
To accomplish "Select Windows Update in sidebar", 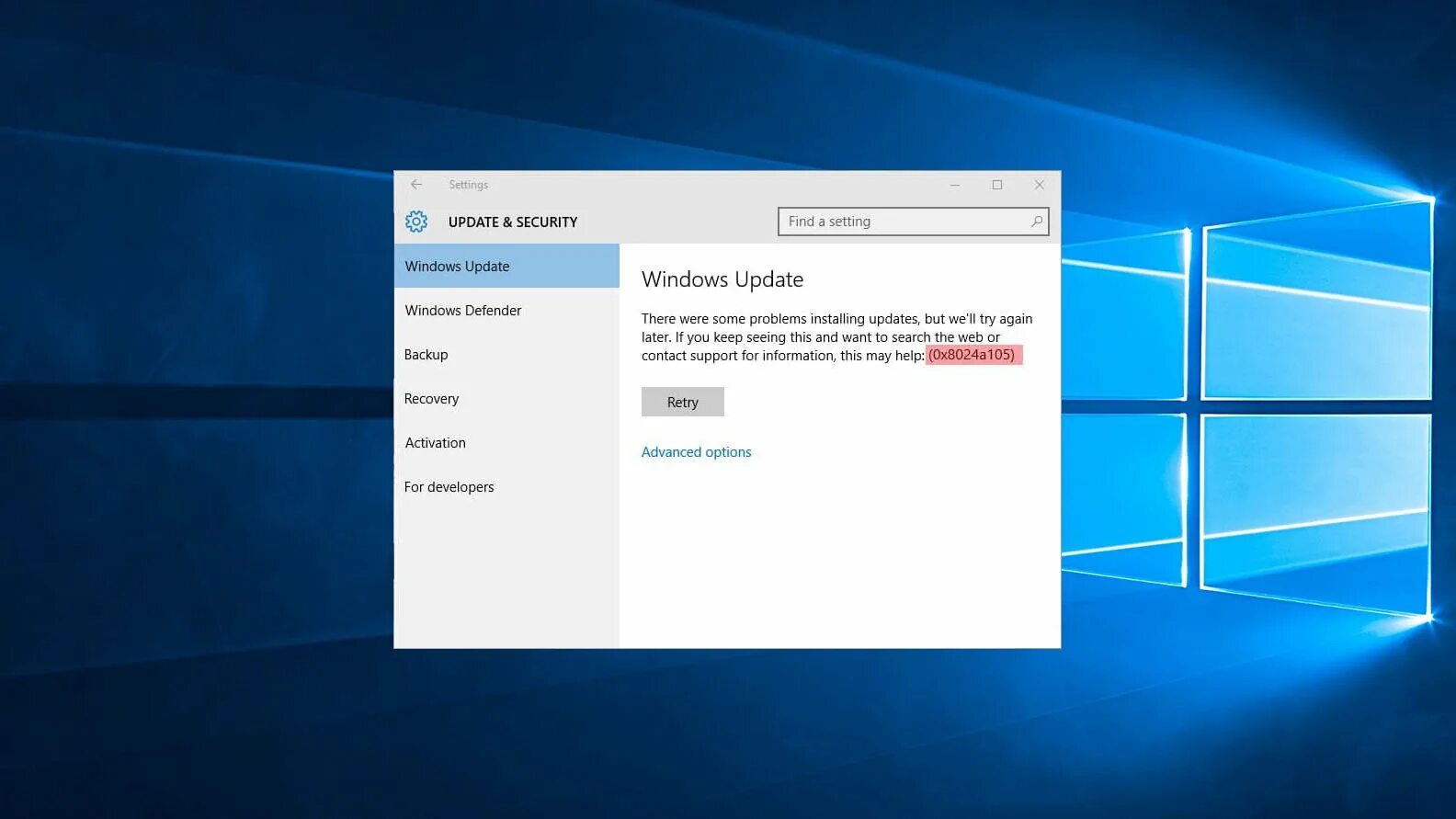I will coord(506,266).
